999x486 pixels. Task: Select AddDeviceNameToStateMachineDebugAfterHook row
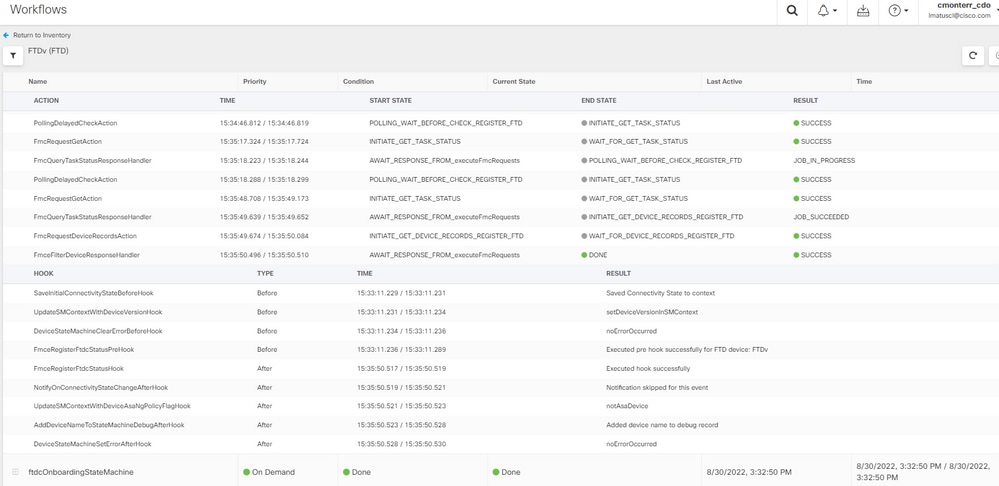[500, 425]
